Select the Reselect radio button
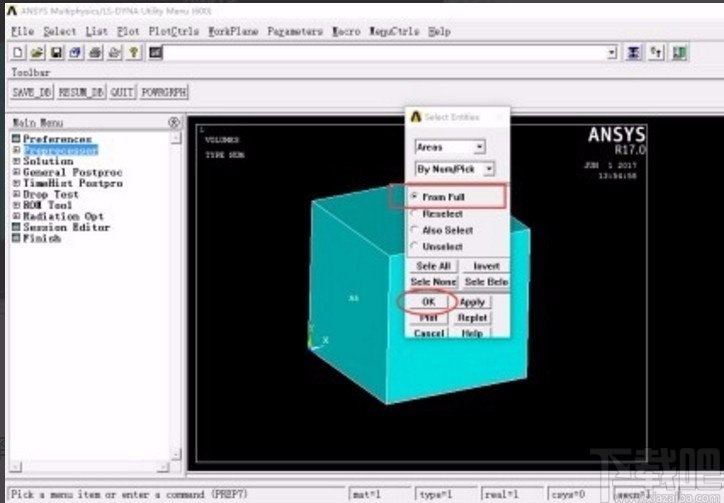Viewport: 724px width, 503px height. pyautogui.click(x=414, y=213)
